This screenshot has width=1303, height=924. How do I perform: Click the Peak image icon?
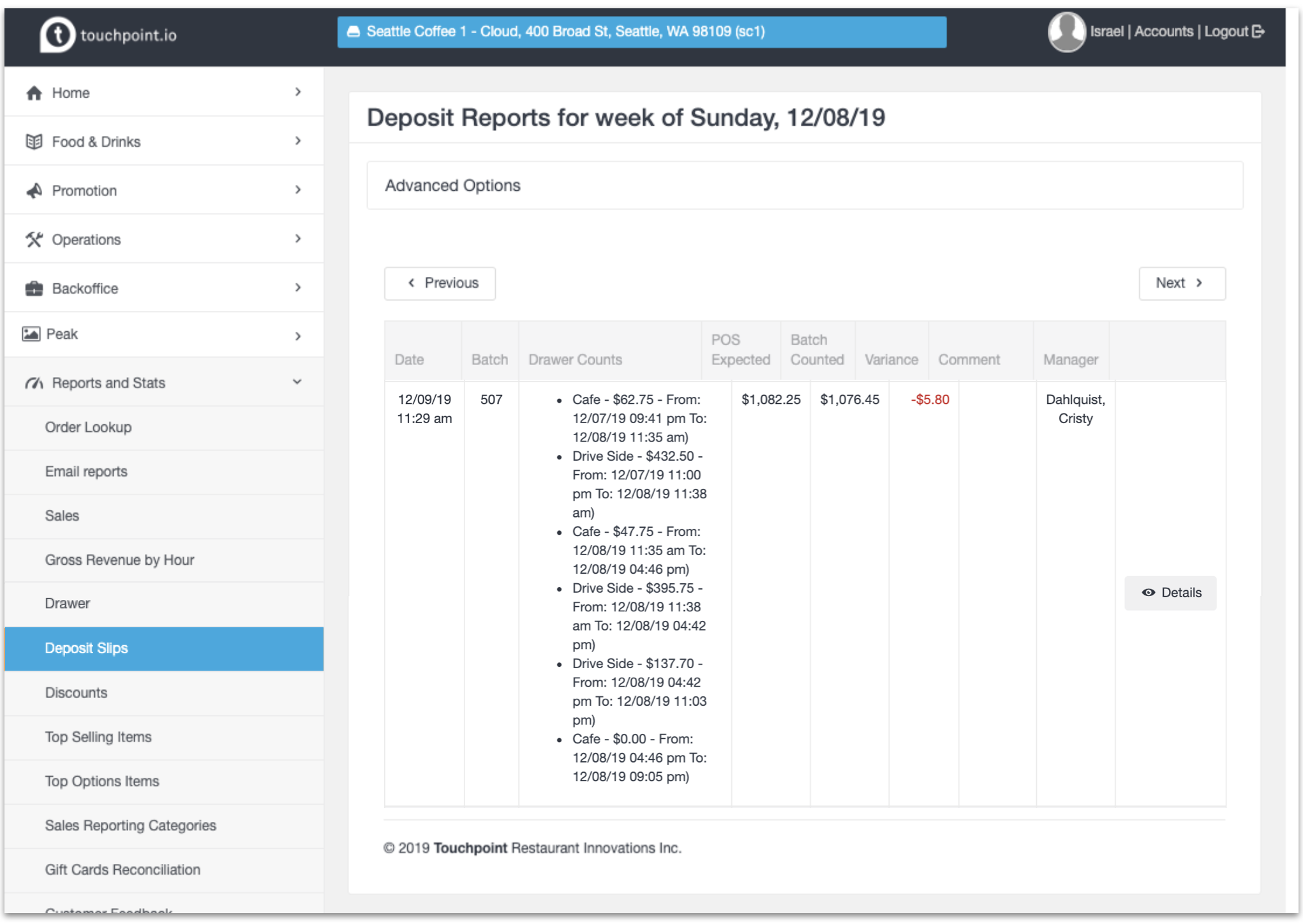(31, 334)
